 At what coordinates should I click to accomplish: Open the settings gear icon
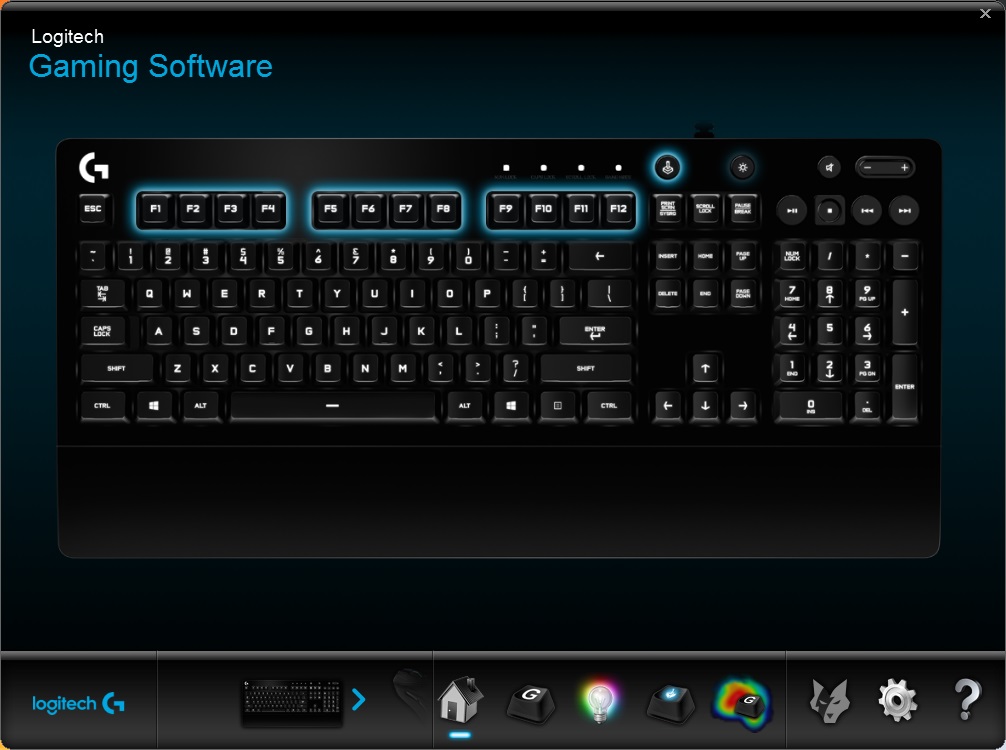[897, 701]
